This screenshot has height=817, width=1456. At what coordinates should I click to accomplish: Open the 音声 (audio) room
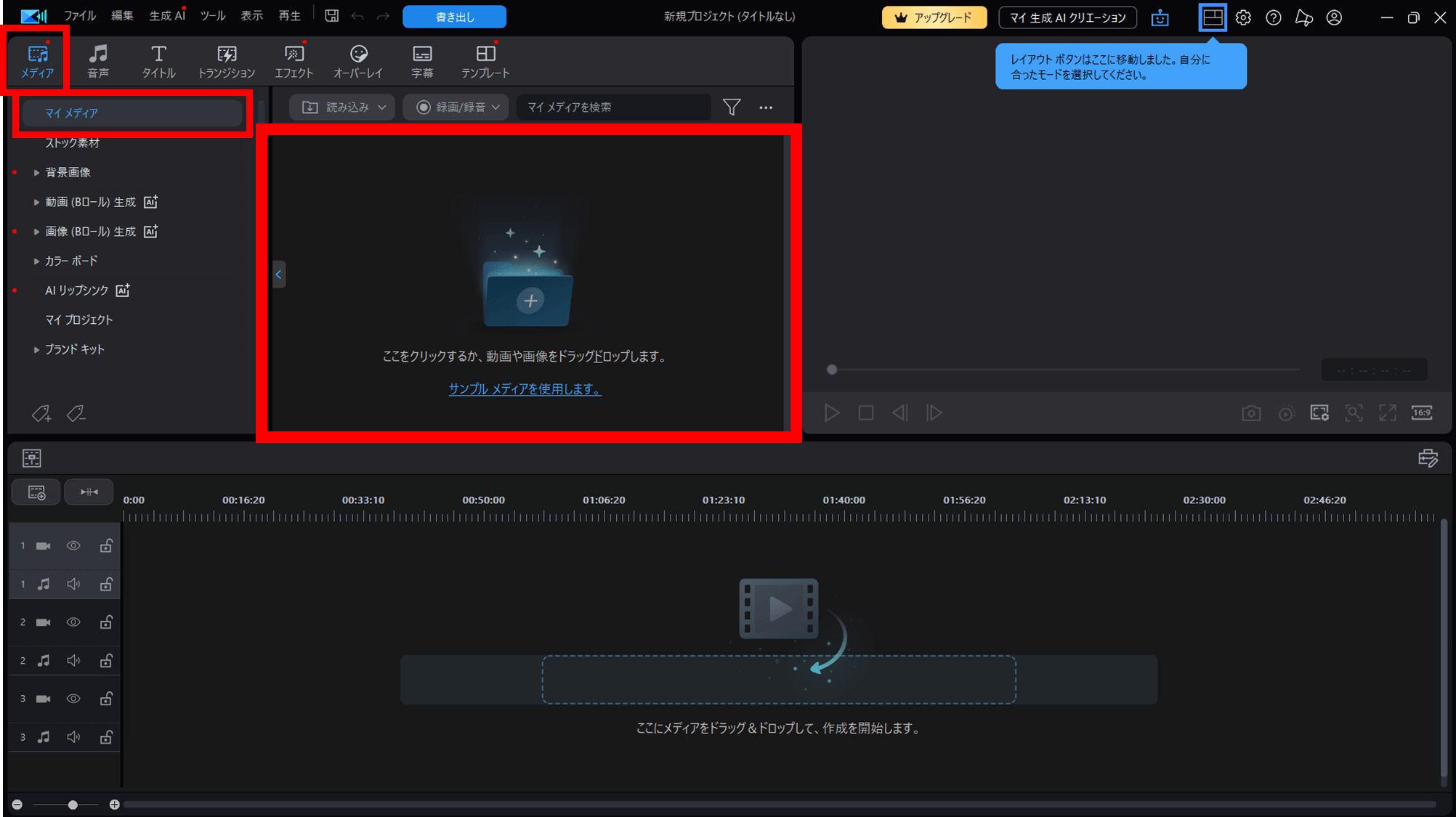pos(98,61)
